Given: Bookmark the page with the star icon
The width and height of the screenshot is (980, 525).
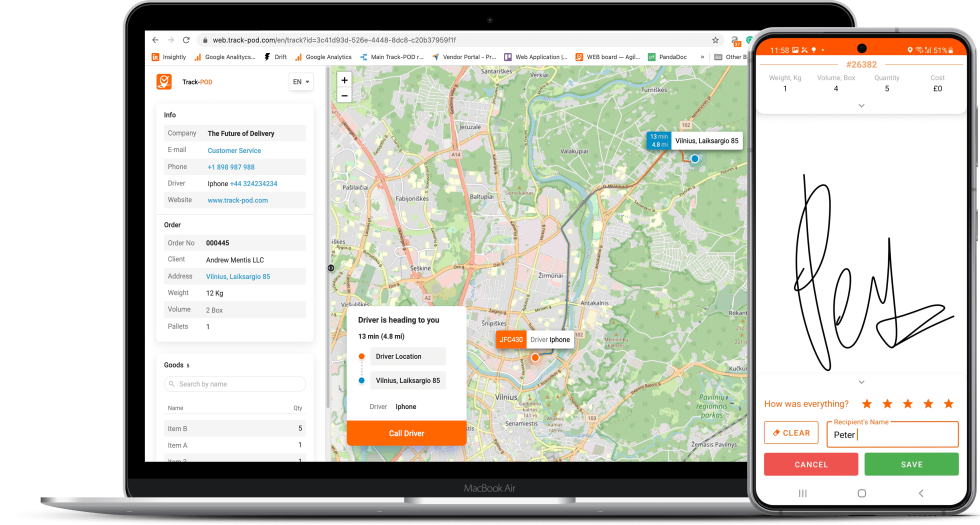Looking at the screenshot, I should (716, 40).
